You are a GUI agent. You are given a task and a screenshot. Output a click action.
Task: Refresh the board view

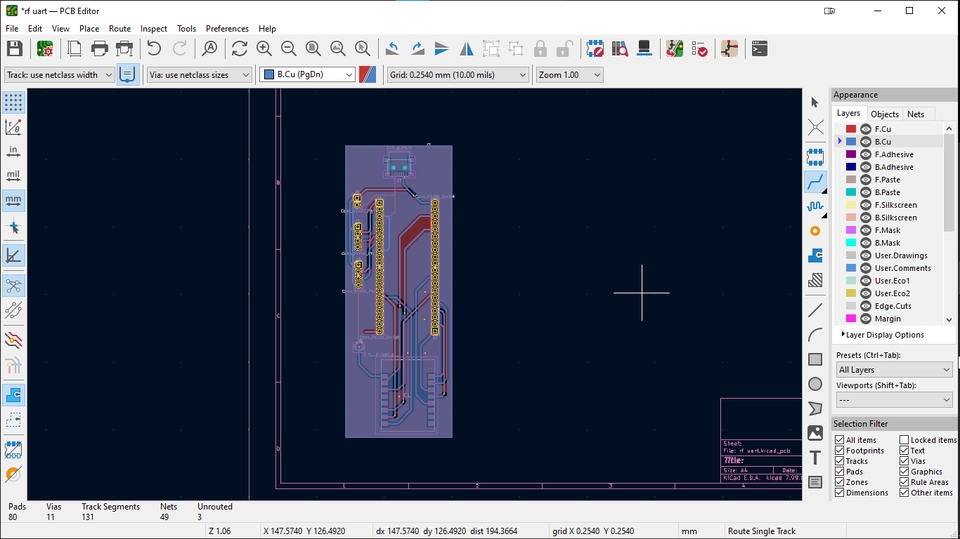[x=239, y=48]
